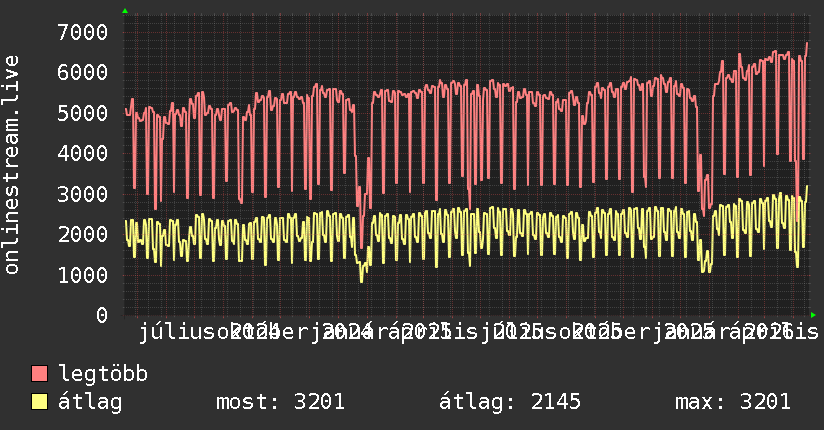The height and width of the screenshot is (430, 824).
Task: Click the 6000 y-axis label
Action: (x=83, y=73)
